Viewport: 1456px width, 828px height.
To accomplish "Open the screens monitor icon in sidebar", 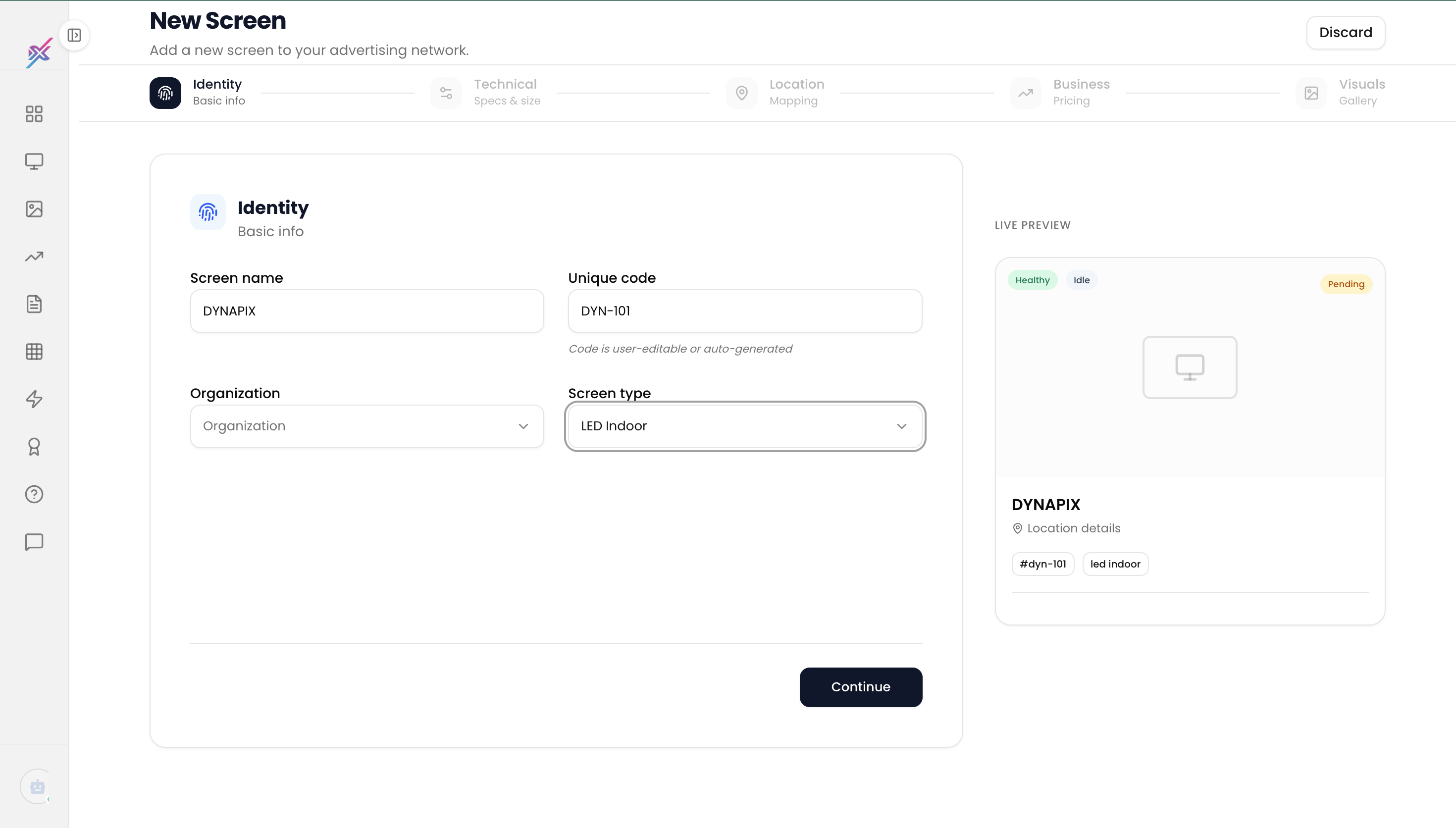I will pyautogui.click(x=34, y=161).
